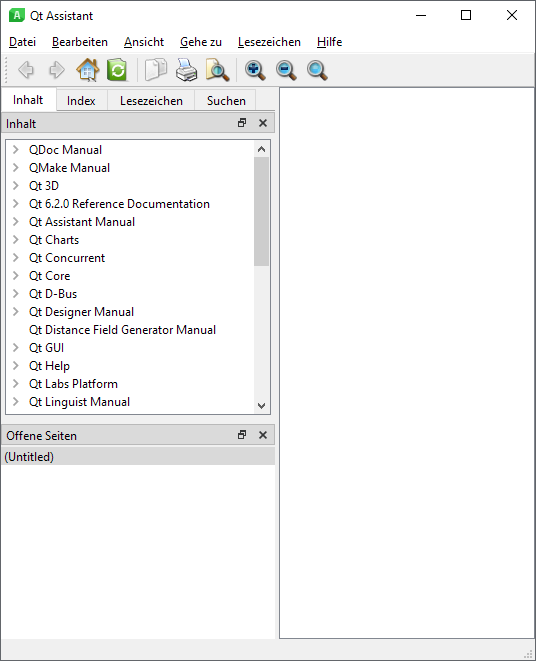
Task: Click the zoom in magnifier icon
Action: (255, 70)
